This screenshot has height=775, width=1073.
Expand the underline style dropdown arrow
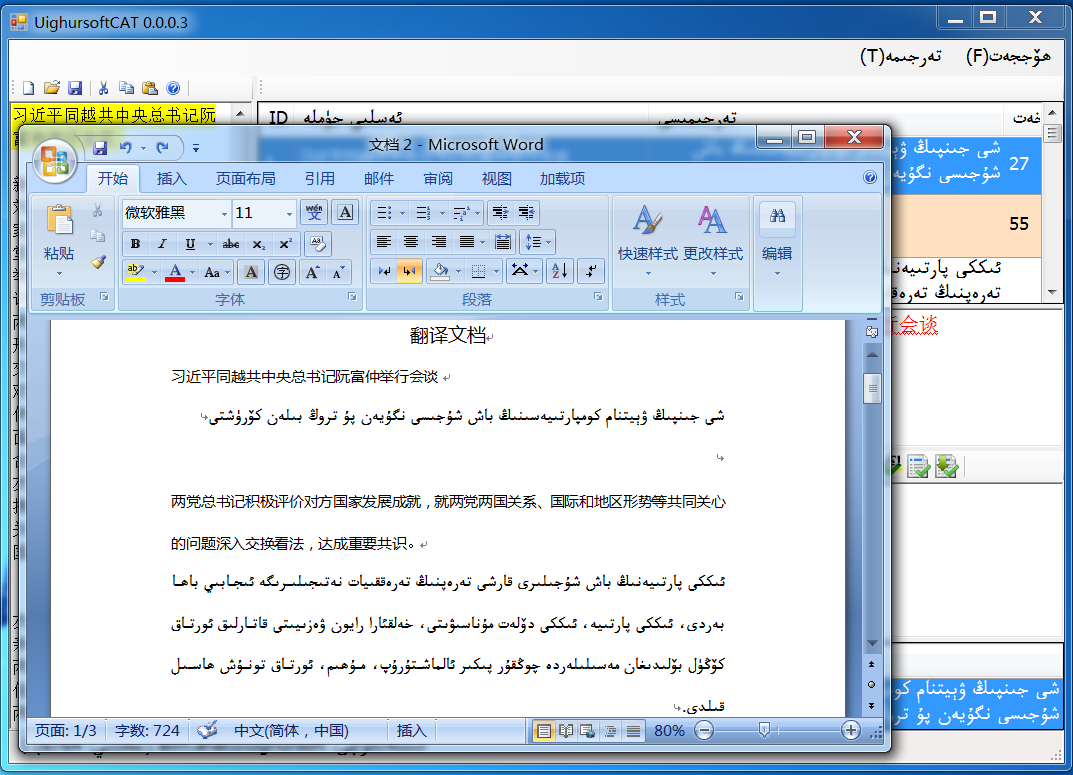(209, 244)
